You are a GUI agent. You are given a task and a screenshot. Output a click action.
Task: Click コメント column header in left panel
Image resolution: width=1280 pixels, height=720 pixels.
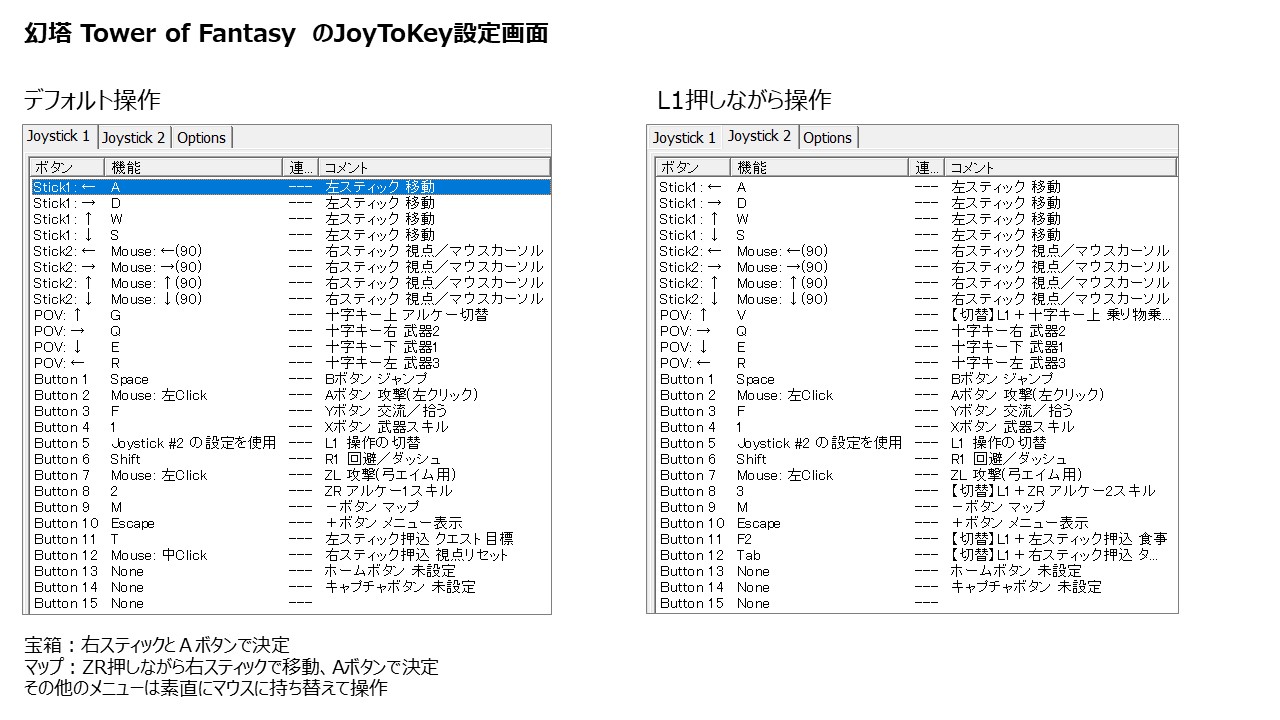(435, 168)
